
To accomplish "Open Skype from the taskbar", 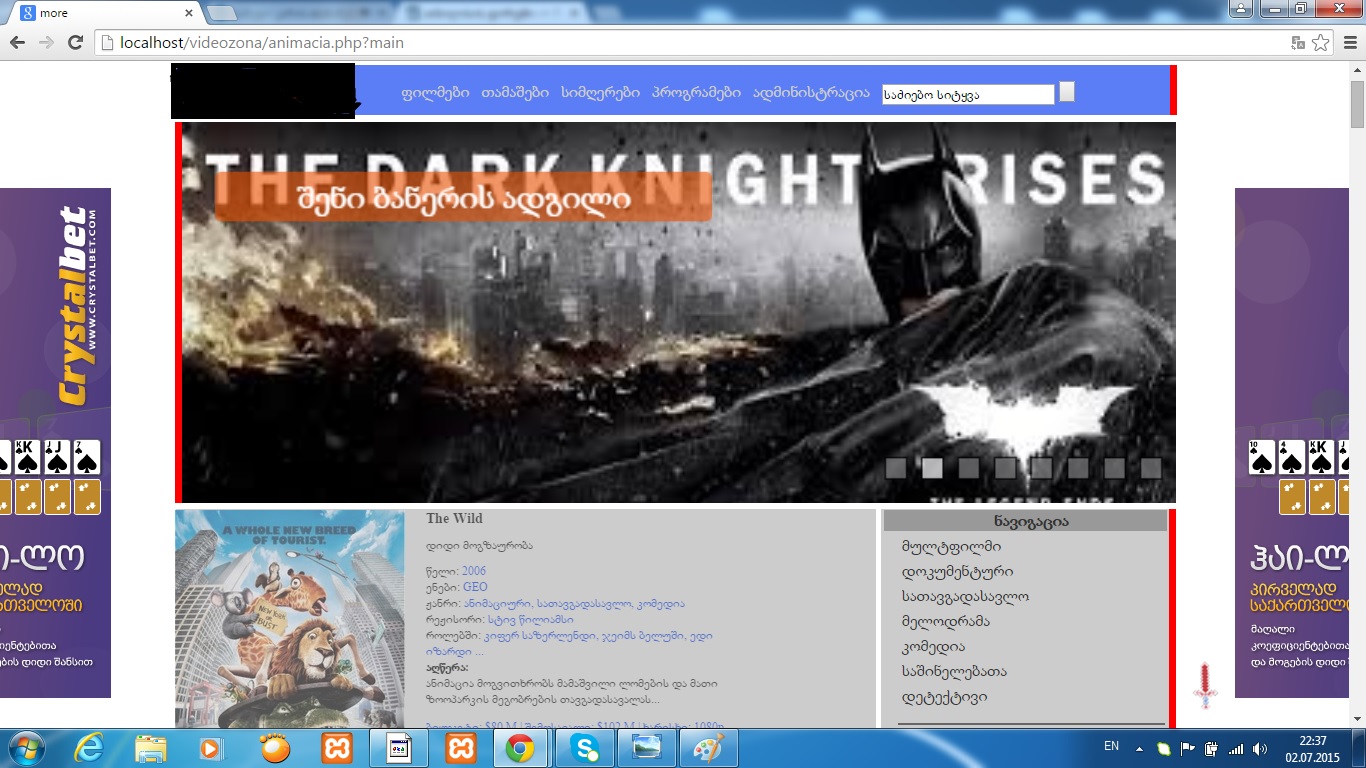I will 585,748.
